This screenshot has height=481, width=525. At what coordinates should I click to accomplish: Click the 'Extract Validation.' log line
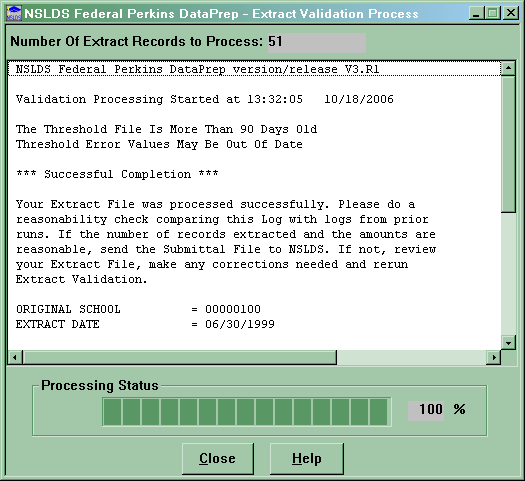pyautogui.click(x=81, y=279)
